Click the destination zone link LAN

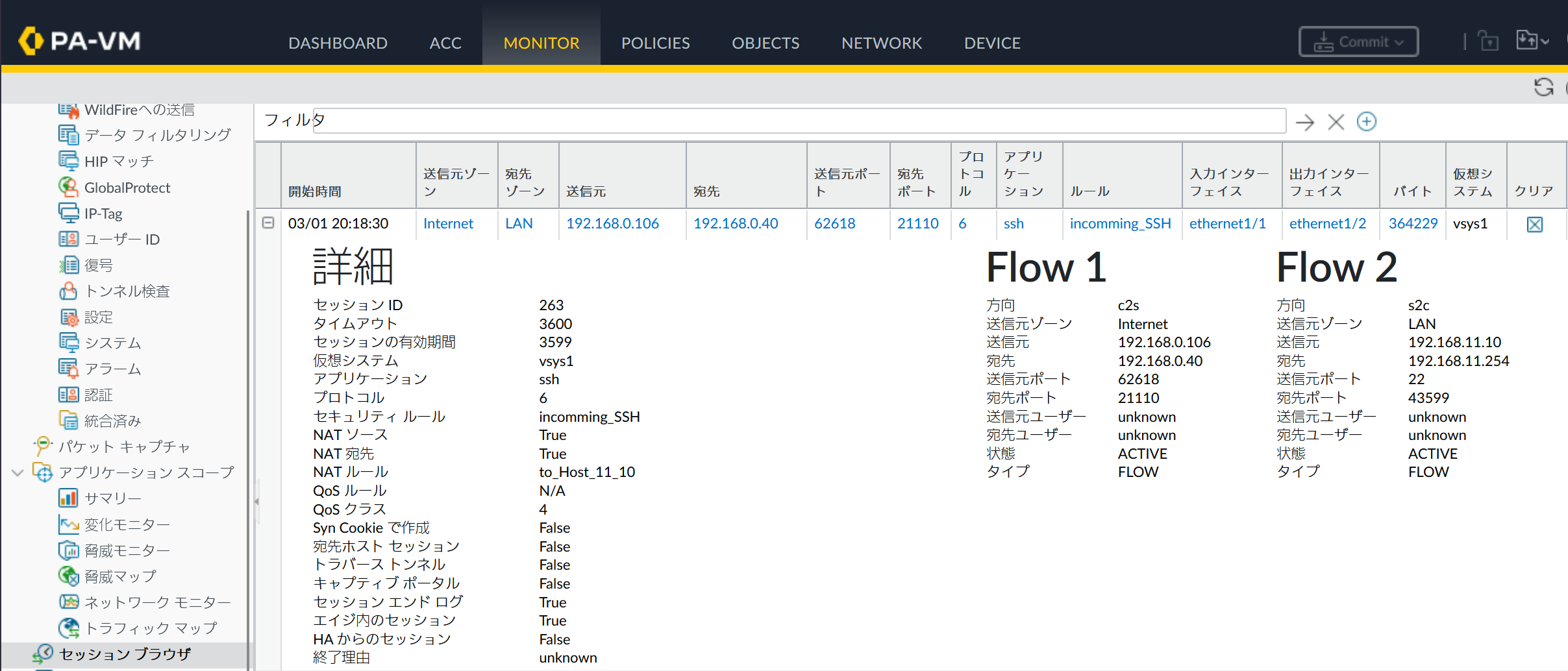click(519, 223)
